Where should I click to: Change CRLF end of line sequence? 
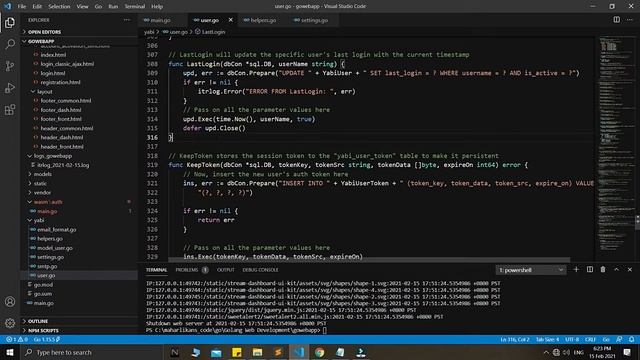(x=590, y=339)
